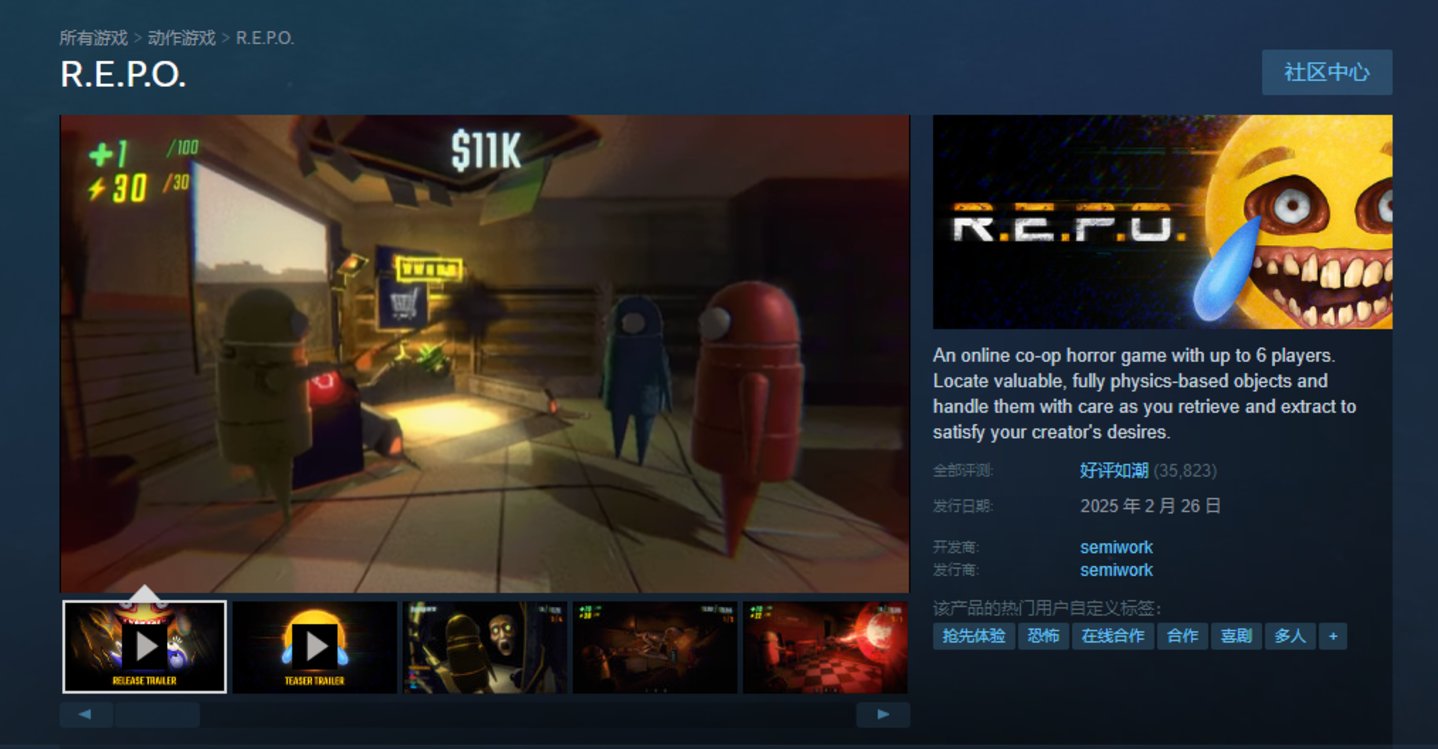This screenshot has height=749, width=1438.
Task: Open semiwork publisher page link
Action: (x=1116, y=570)
